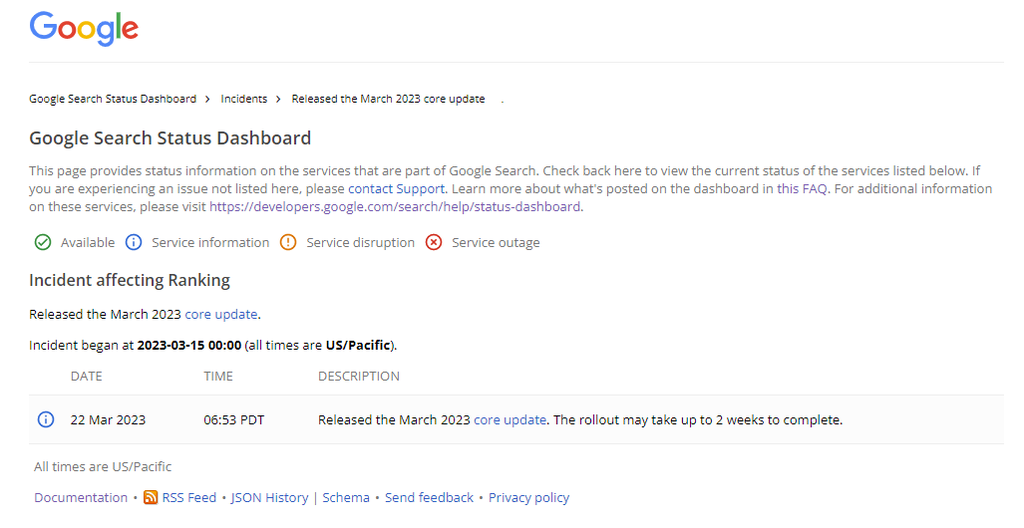Click the chevron after Google Search Status Dashboard breadcrumb
The image size is (1024, 528).
[x=208, y=99]
